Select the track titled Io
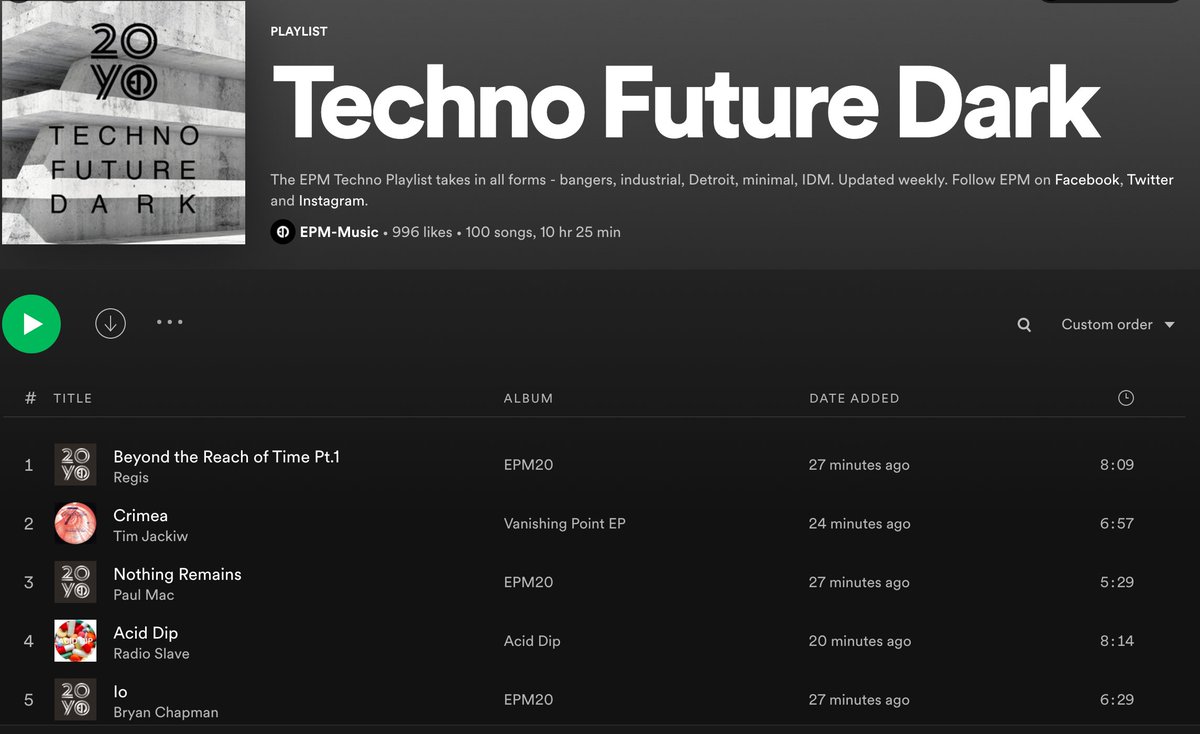The image size is (1200, 734). tap(120, 693)
